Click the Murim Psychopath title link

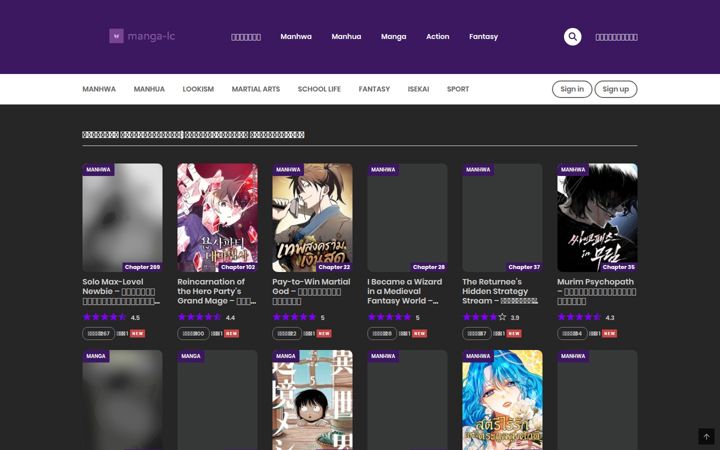point(596,291)
